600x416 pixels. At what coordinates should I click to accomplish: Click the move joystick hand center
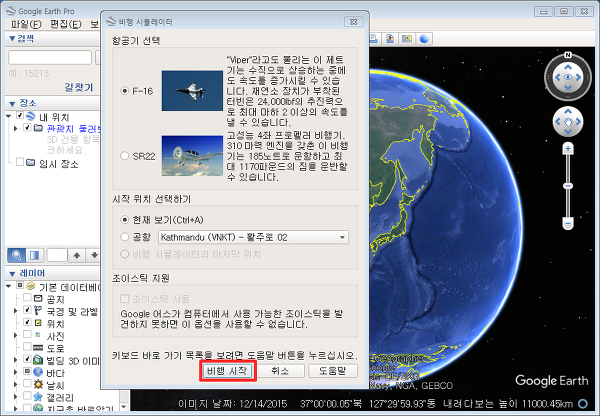pyautogui.click(x=568, y=122)
